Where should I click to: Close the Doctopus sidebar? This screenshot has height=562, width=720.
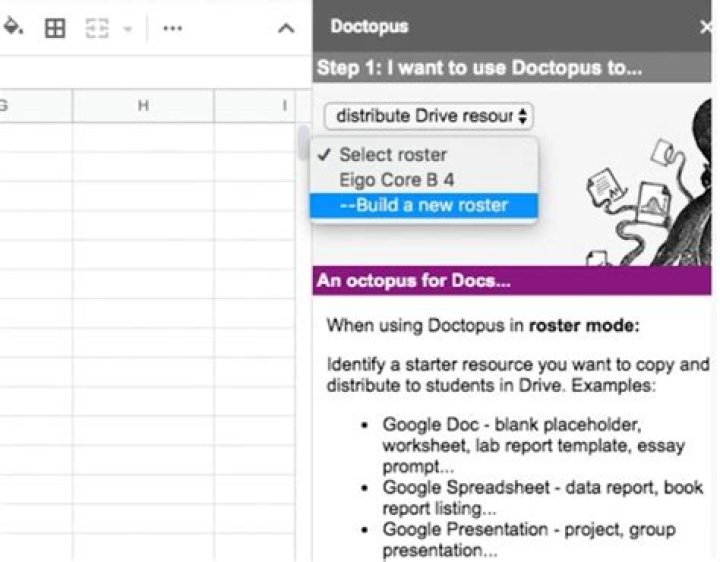click(706, 27)
